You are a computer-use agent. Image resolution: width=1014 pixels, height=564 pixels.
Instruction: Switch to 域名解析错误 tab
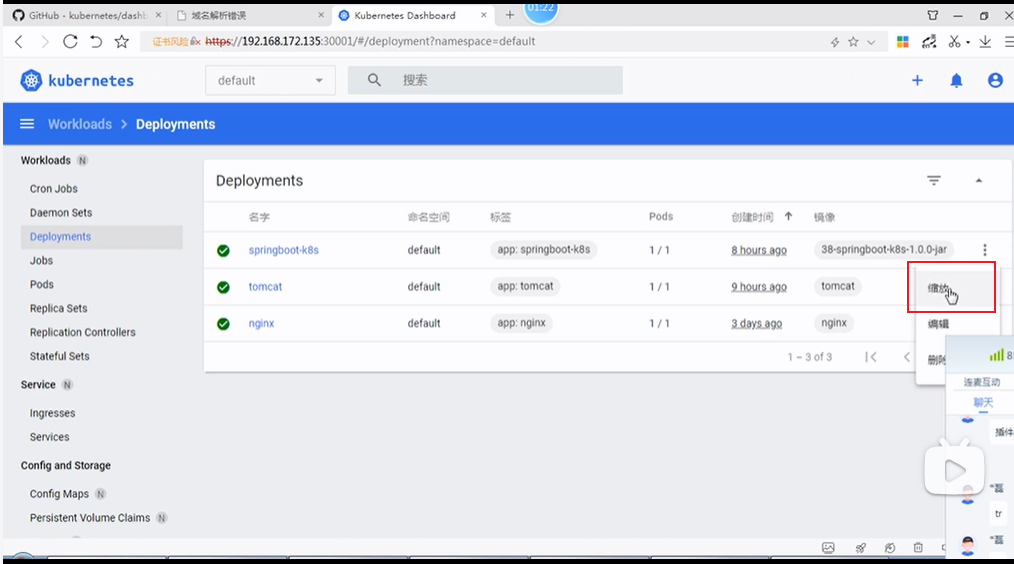coord(249,15)
